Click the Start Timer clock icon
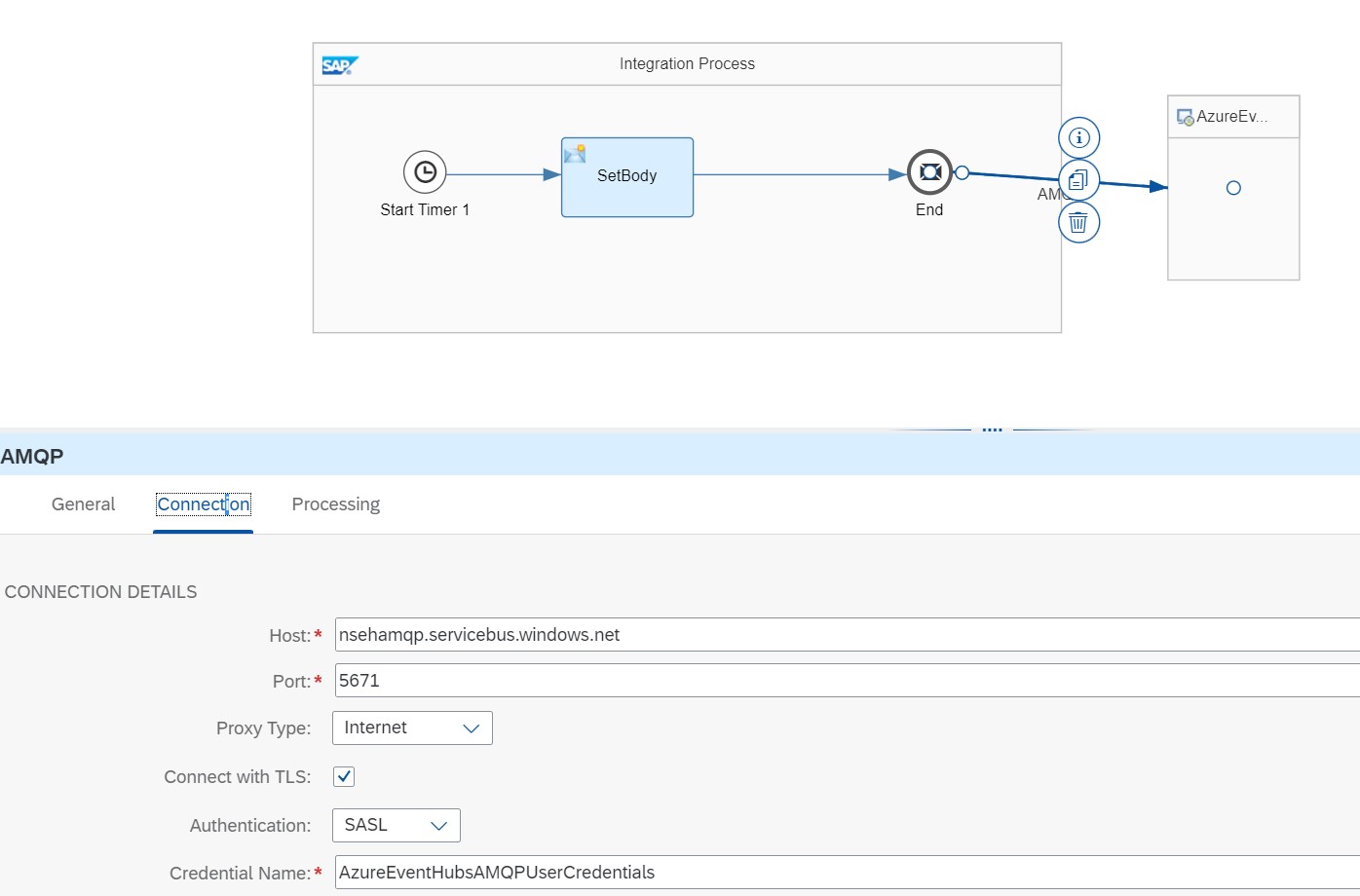Screen dimensions: 1360x896 425,172
